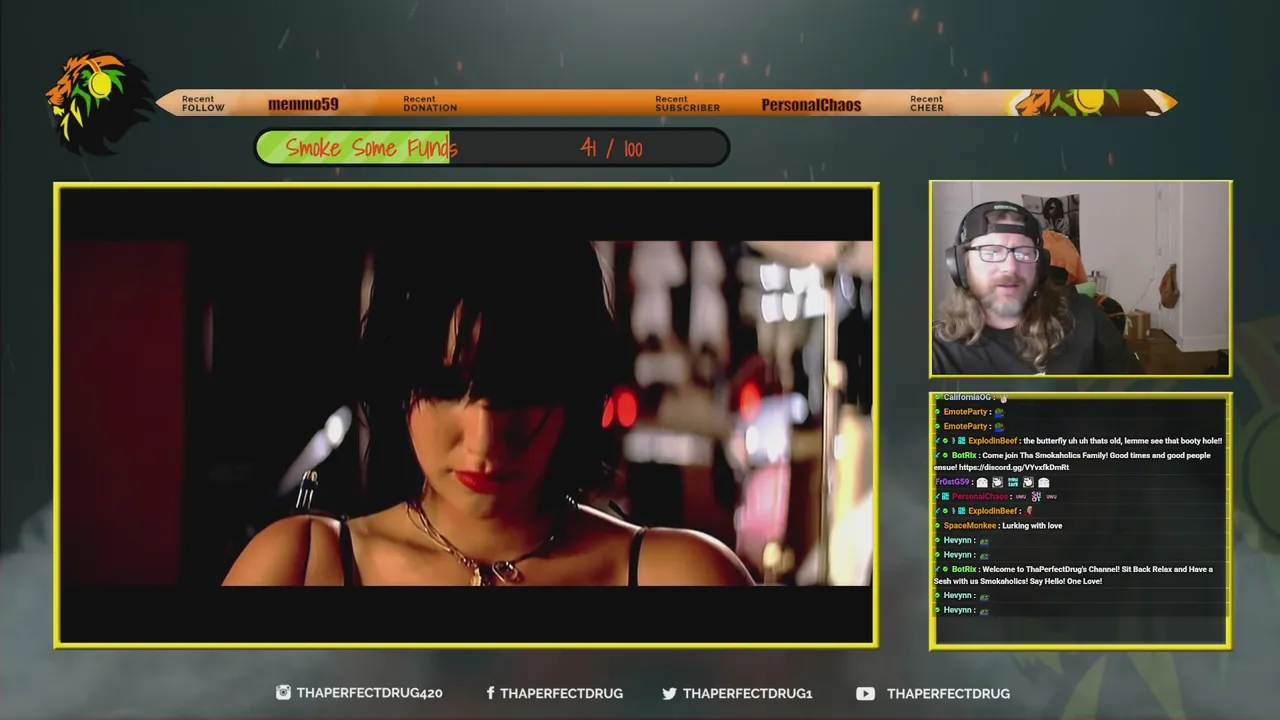Click the 41 / 100 goal counter
The height and width of the screenshot is (720, 1280).
pos(611,149)
